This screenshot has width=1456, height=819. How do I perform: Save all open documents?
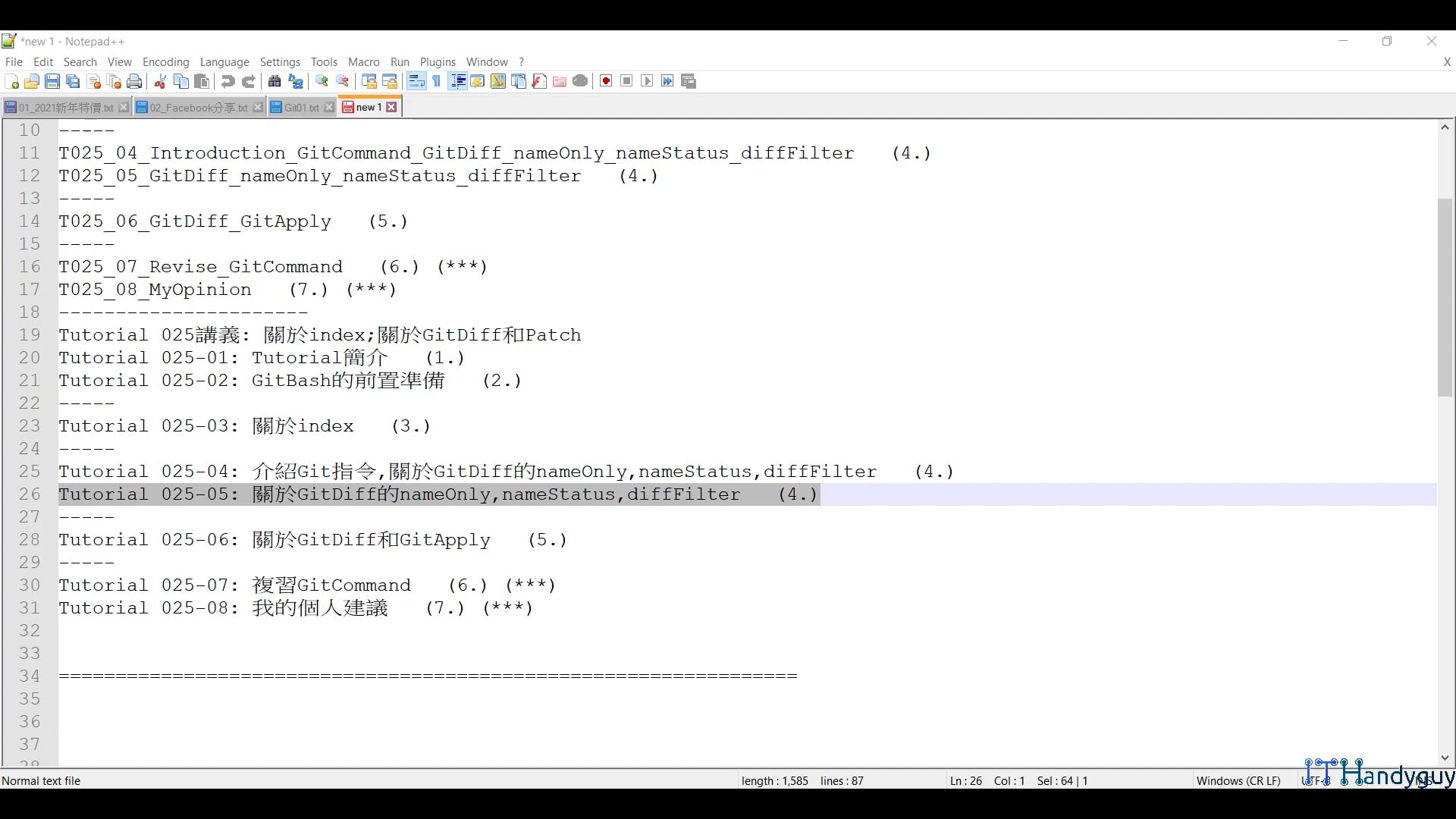click(x=73, y=81)
